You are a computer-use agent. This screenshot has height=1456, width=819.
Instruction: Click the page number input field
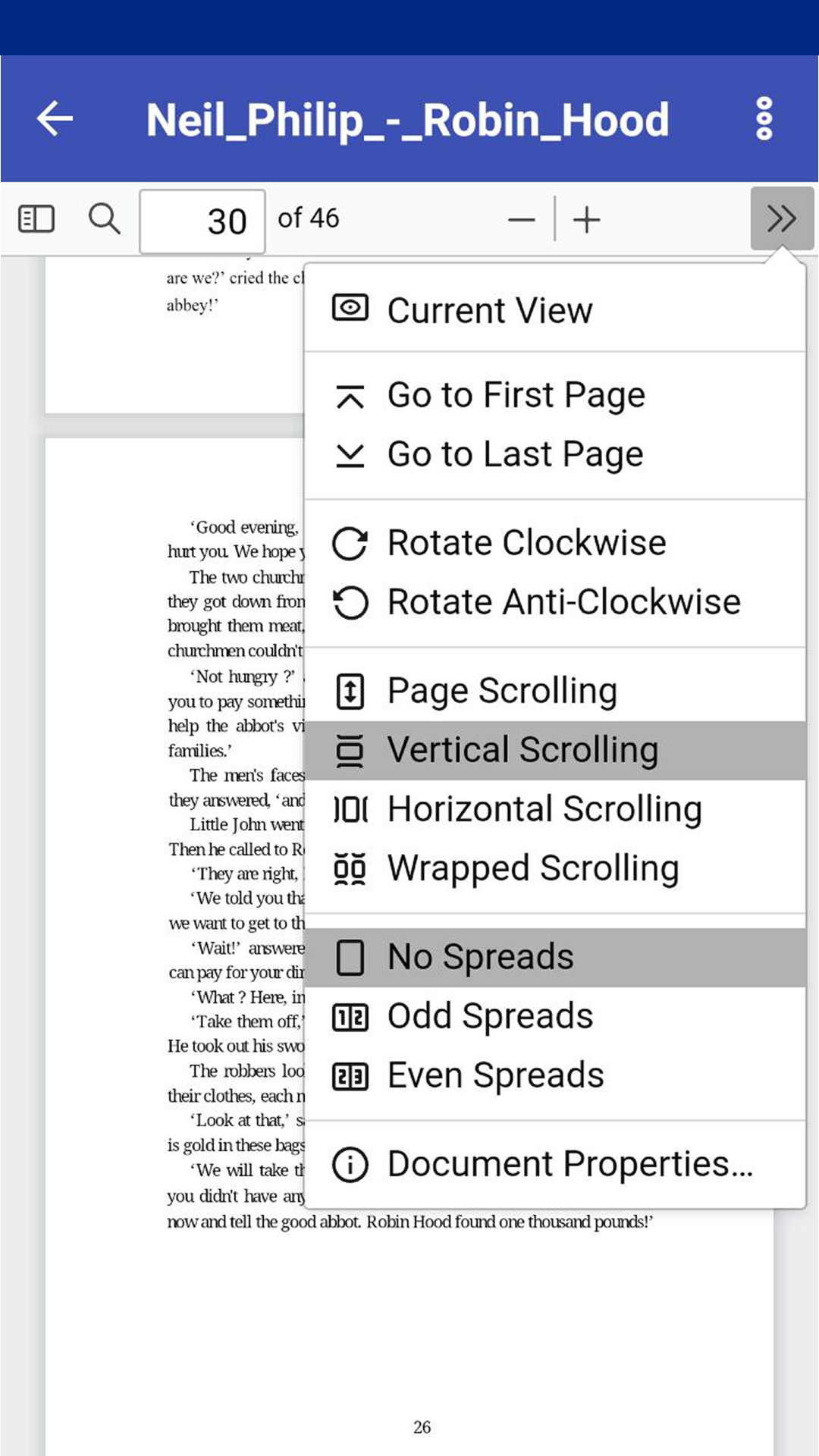pos(202,221)
